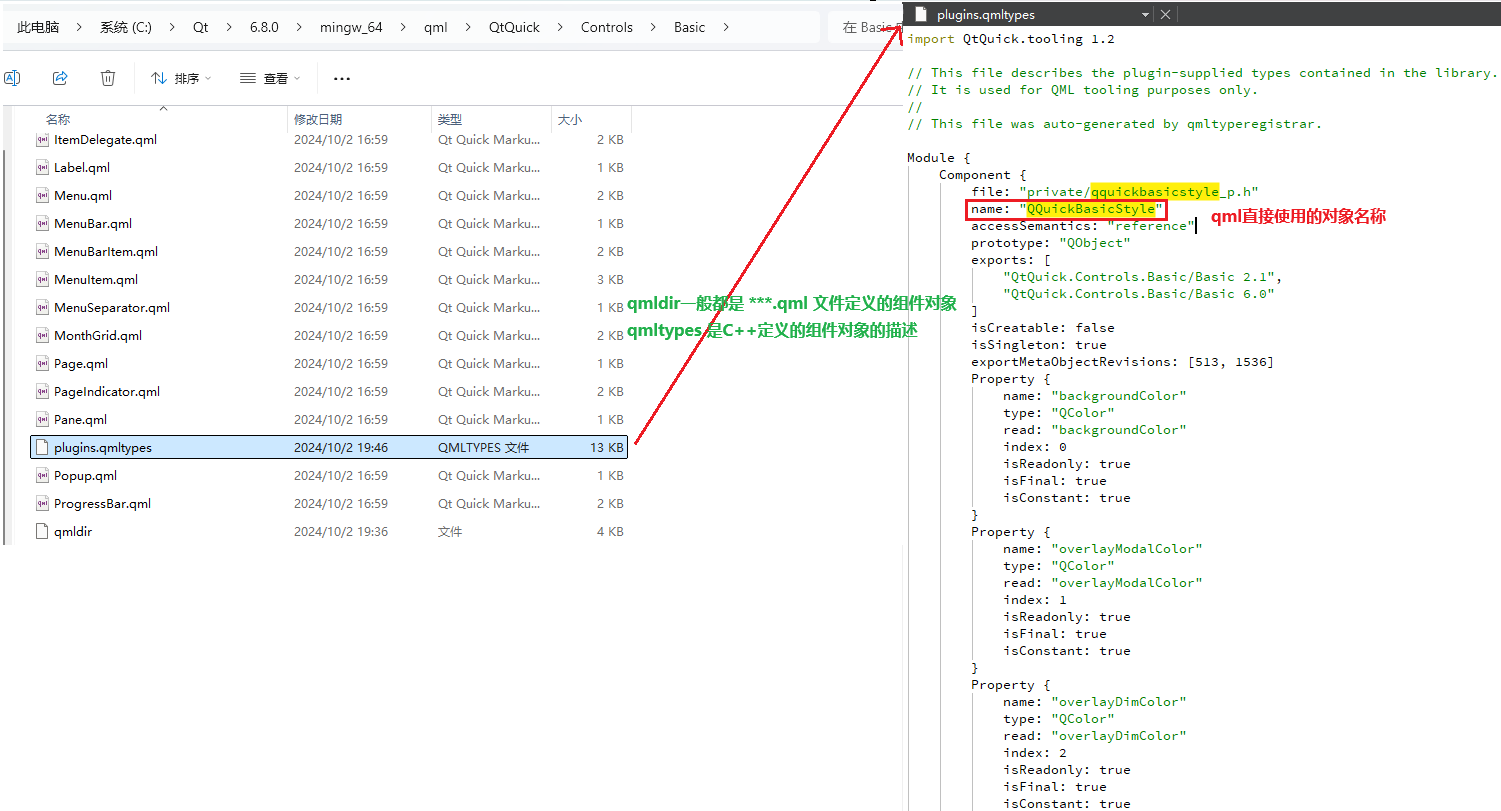Select the ProgressBar.qml file icon

pyautogui.click(x=42, y=503)
